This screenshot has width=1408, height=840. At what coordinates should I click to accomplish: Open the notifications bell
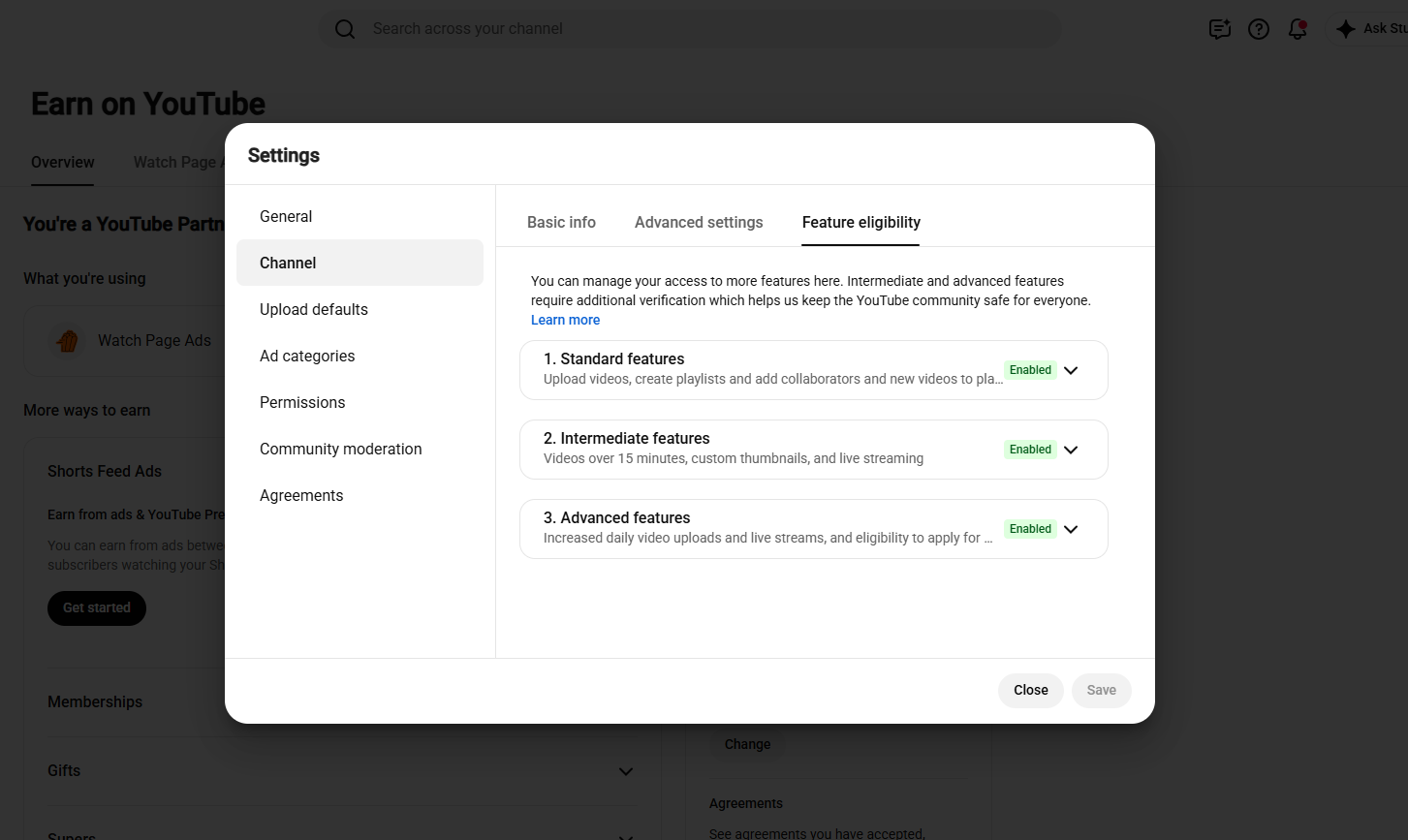pos(1298,29)
